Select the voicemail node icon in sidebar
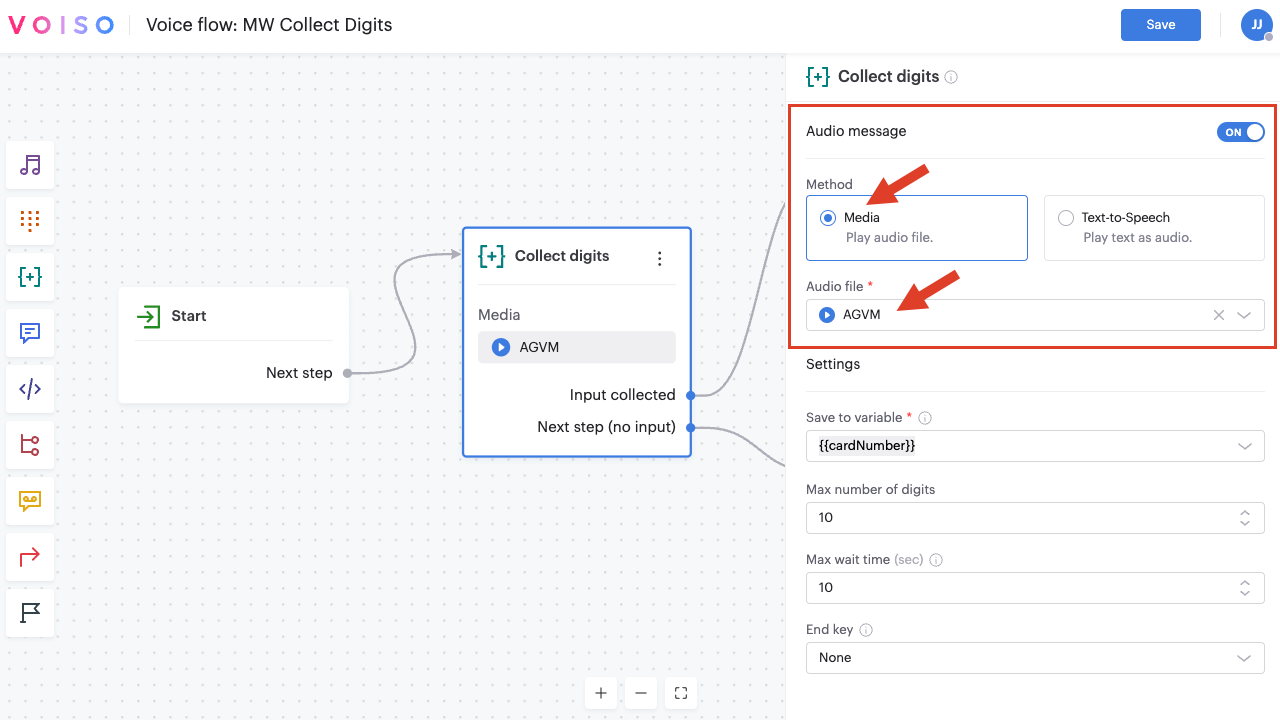The width and height of the screenshot is (1280, 720). pos(30,501)
